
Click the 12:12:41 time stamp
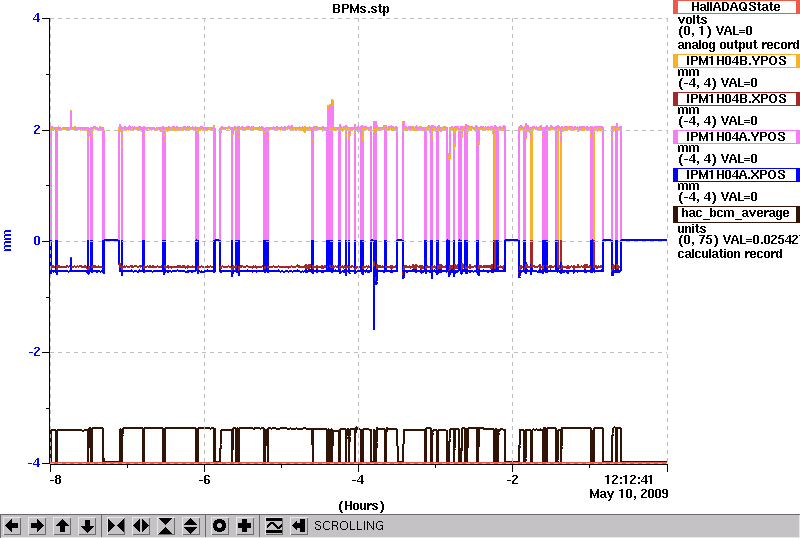(x=629, y=480)
